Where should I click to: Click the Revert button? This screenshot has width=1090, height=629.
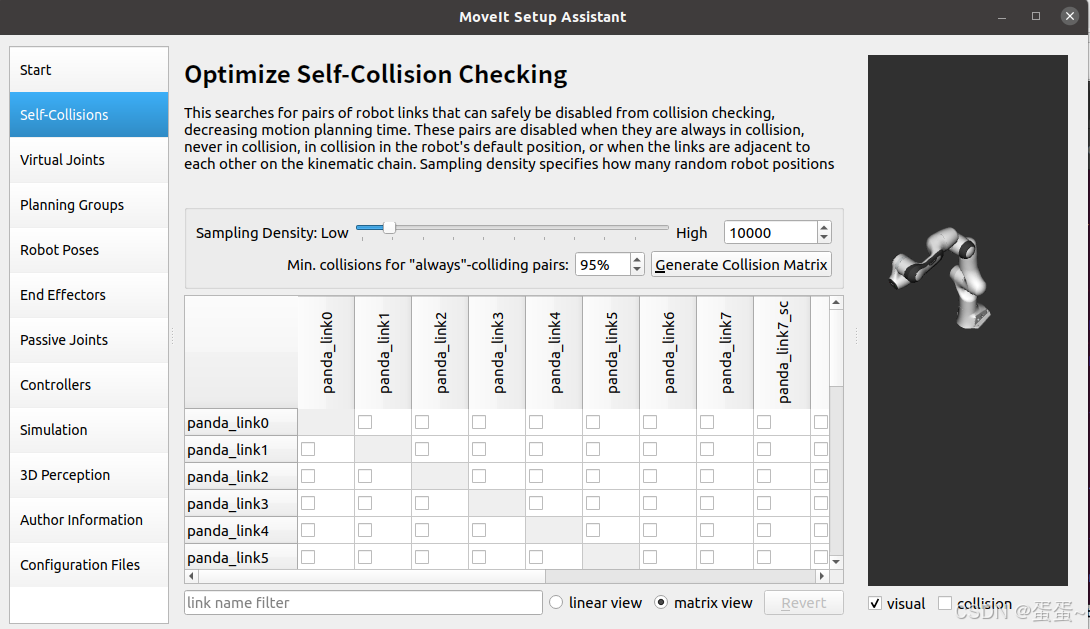coord(804,603)
